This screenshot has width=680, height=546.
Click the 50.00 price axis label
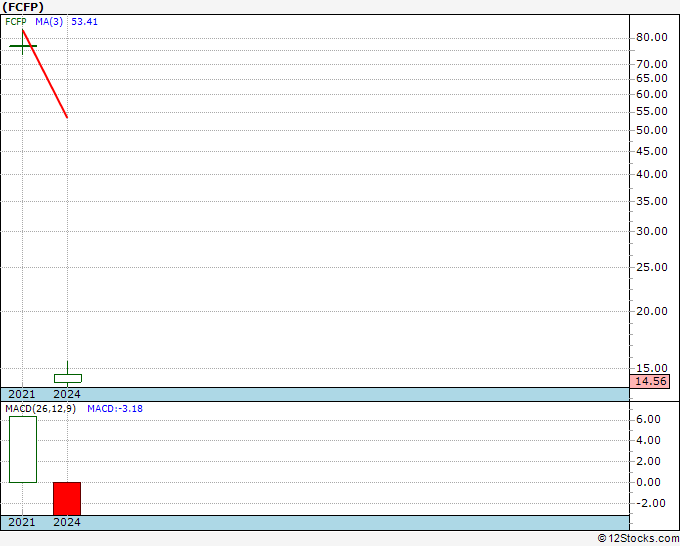(x=652, y=131)
